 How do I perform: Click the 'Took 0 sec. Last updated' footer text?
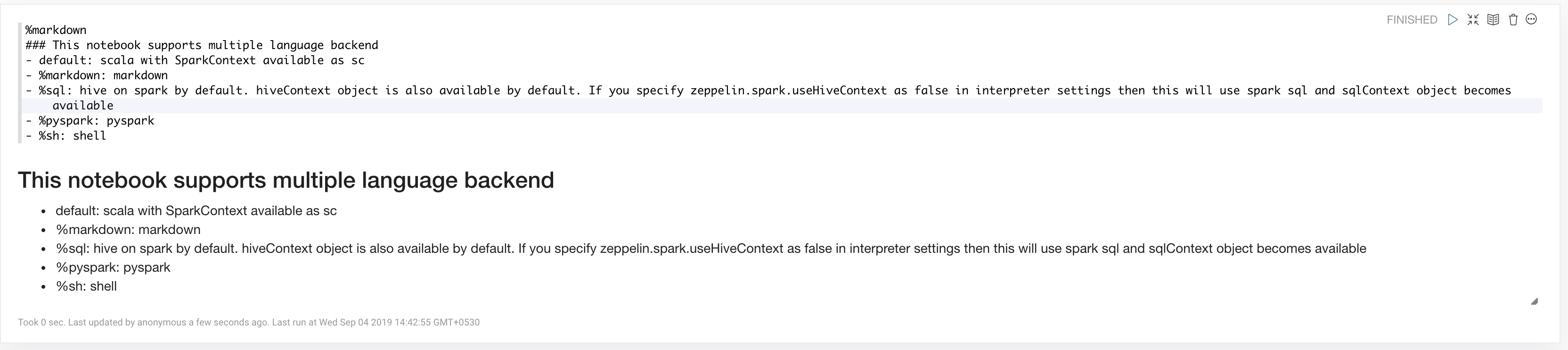pos(248,322)
